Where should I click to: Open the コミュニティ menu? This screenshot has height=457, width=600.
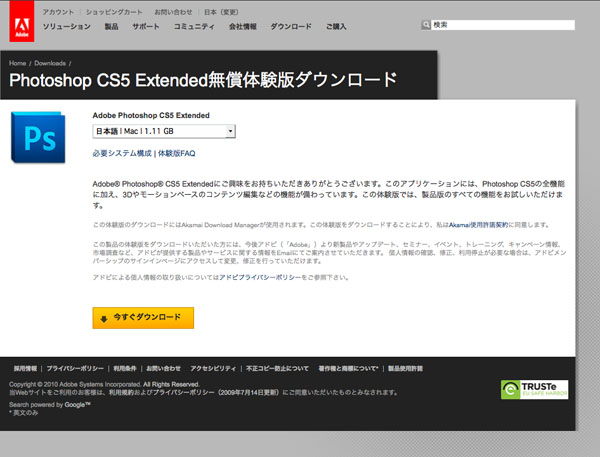[194, 26]
